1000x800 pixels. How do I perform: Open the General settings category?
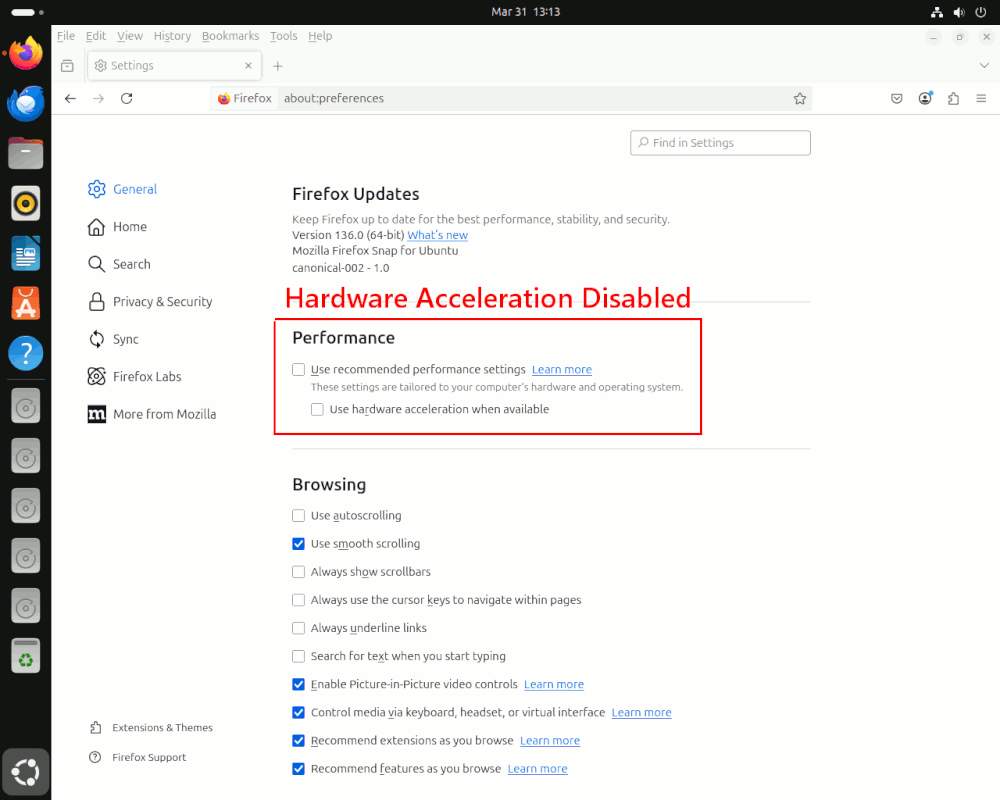click(x=122, y=189)
